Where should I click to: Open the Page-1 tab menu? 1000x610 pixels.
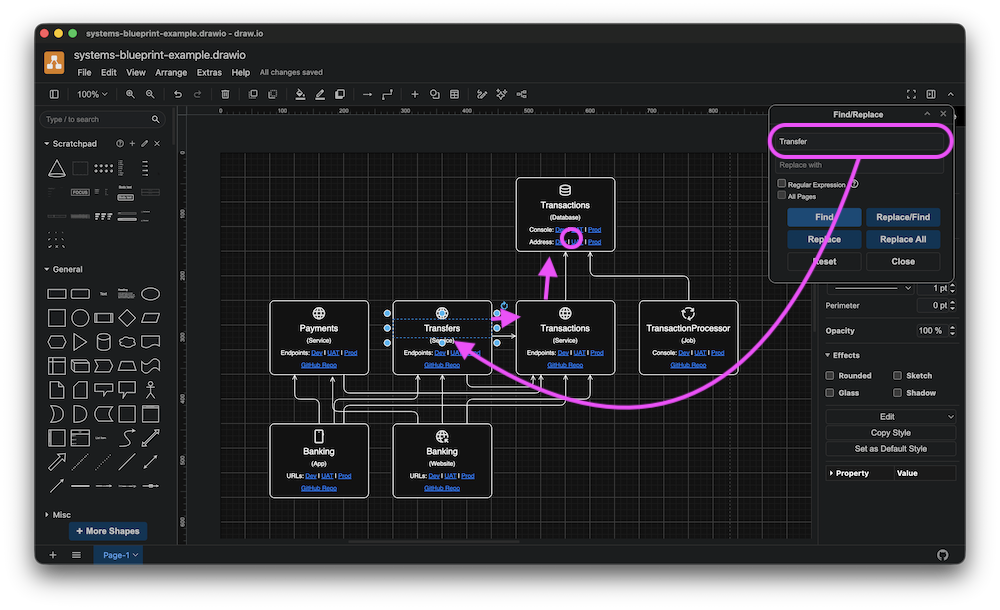119,555
